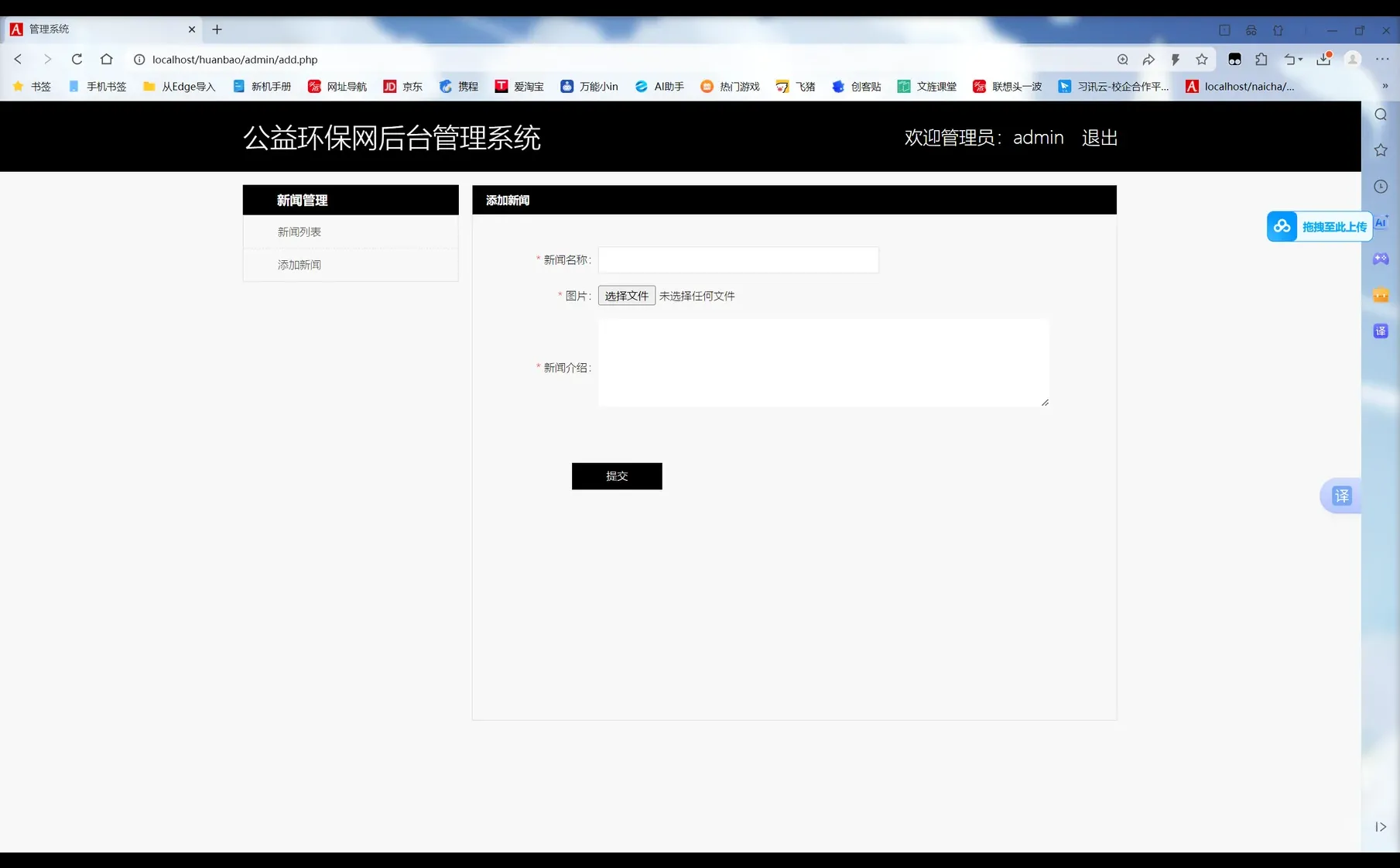Open the 京东 bookmark
This screenshot has height=868, width=1400.
402,86
